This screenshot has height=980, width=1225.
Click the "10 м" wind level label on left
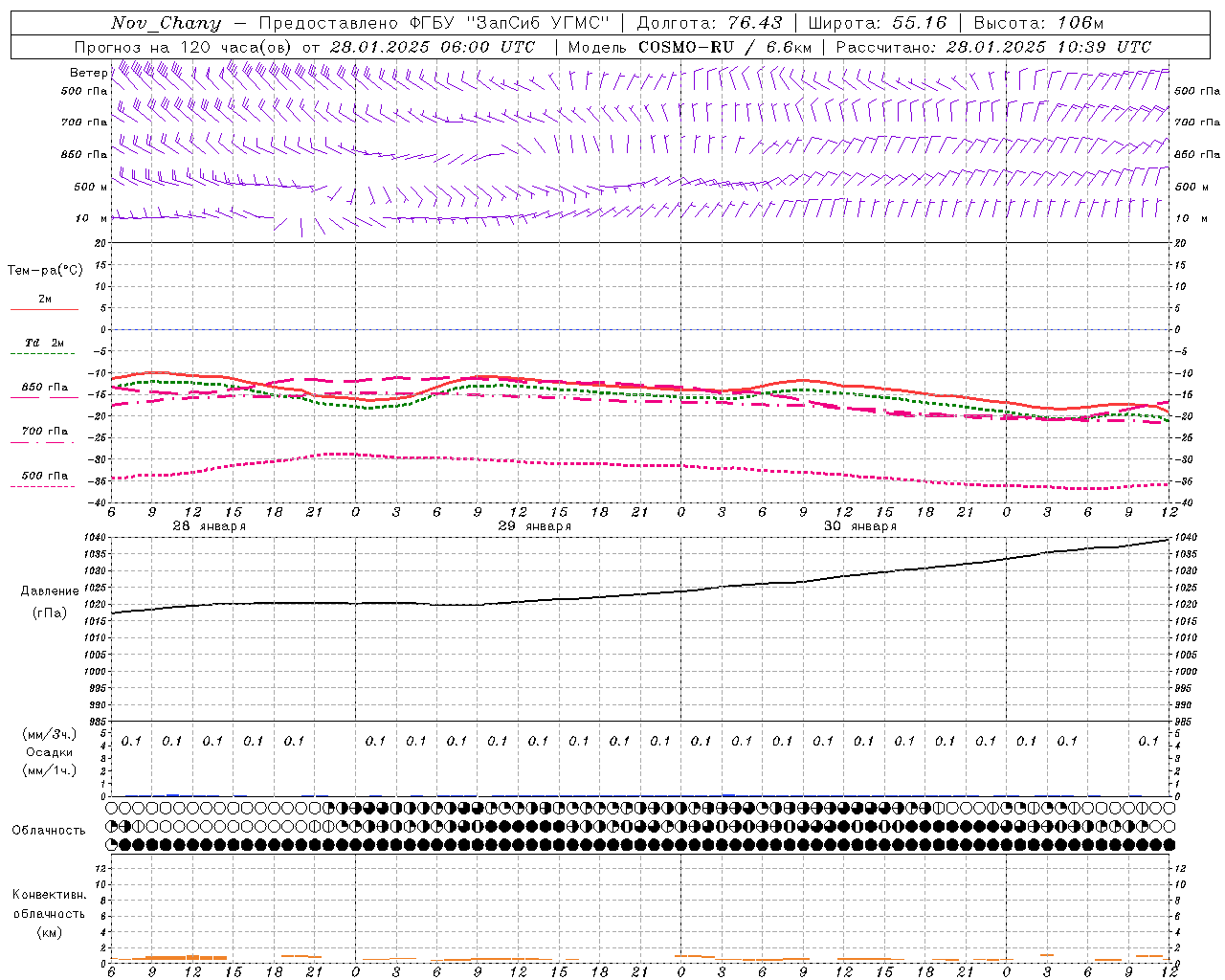point(92,218)
